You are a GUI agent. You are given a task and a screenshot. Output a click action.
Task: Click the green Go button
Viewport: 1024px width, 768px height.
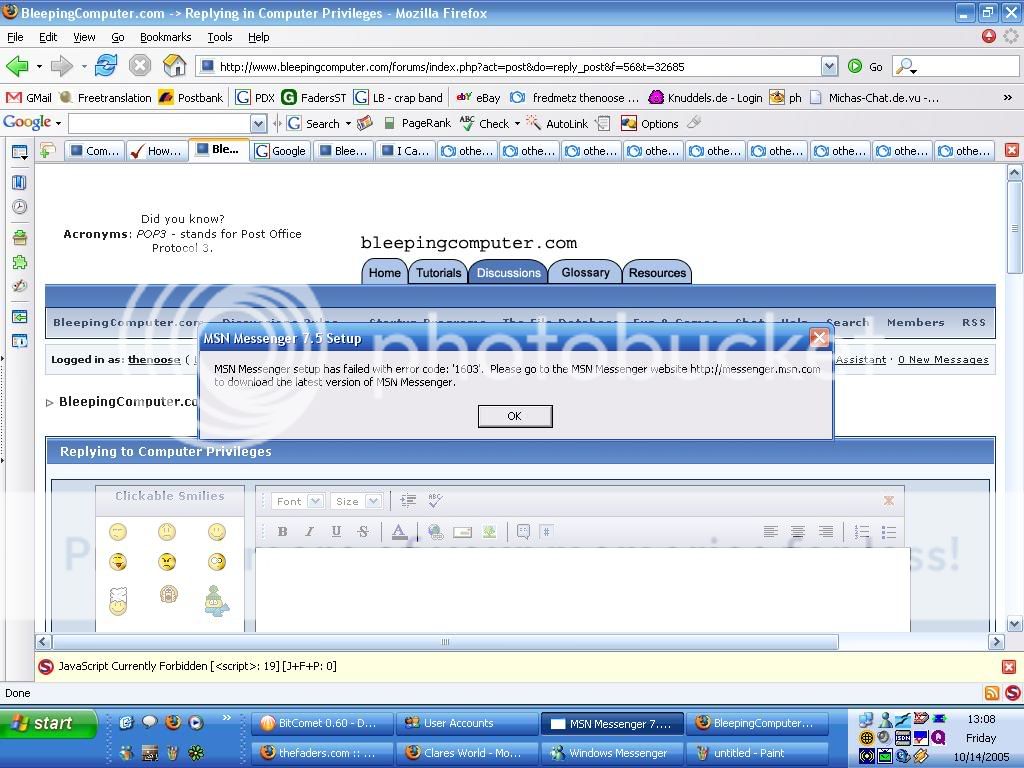865,67
